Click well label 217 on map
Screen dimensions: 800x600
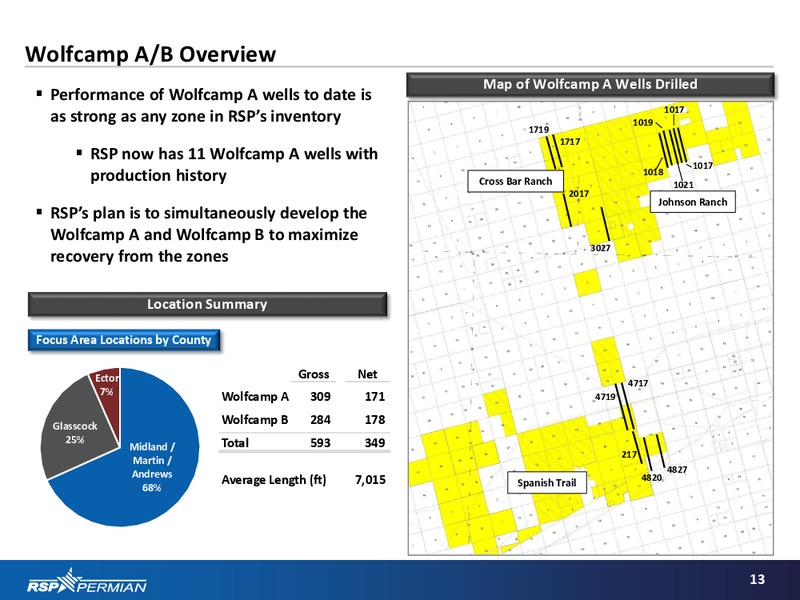(629, 454)
